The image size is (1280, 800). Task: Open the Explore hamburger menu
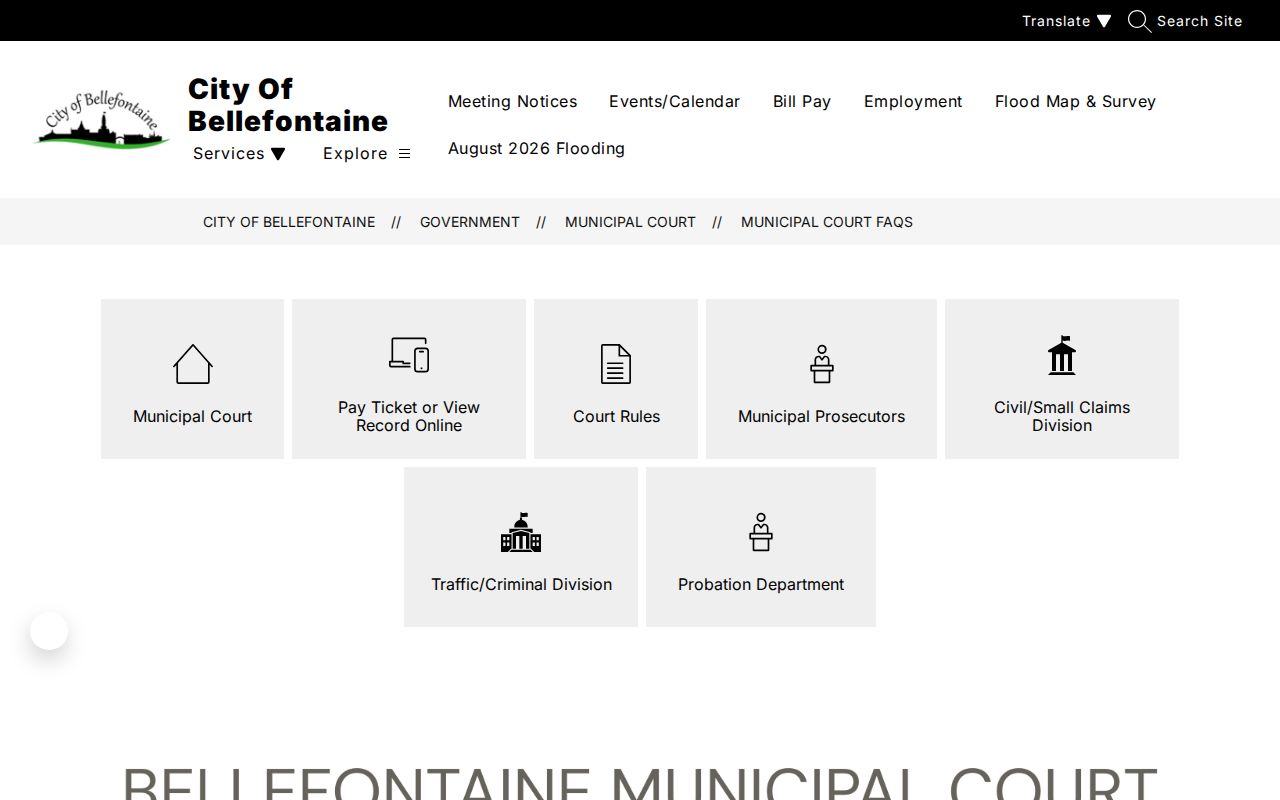point(366,153)
